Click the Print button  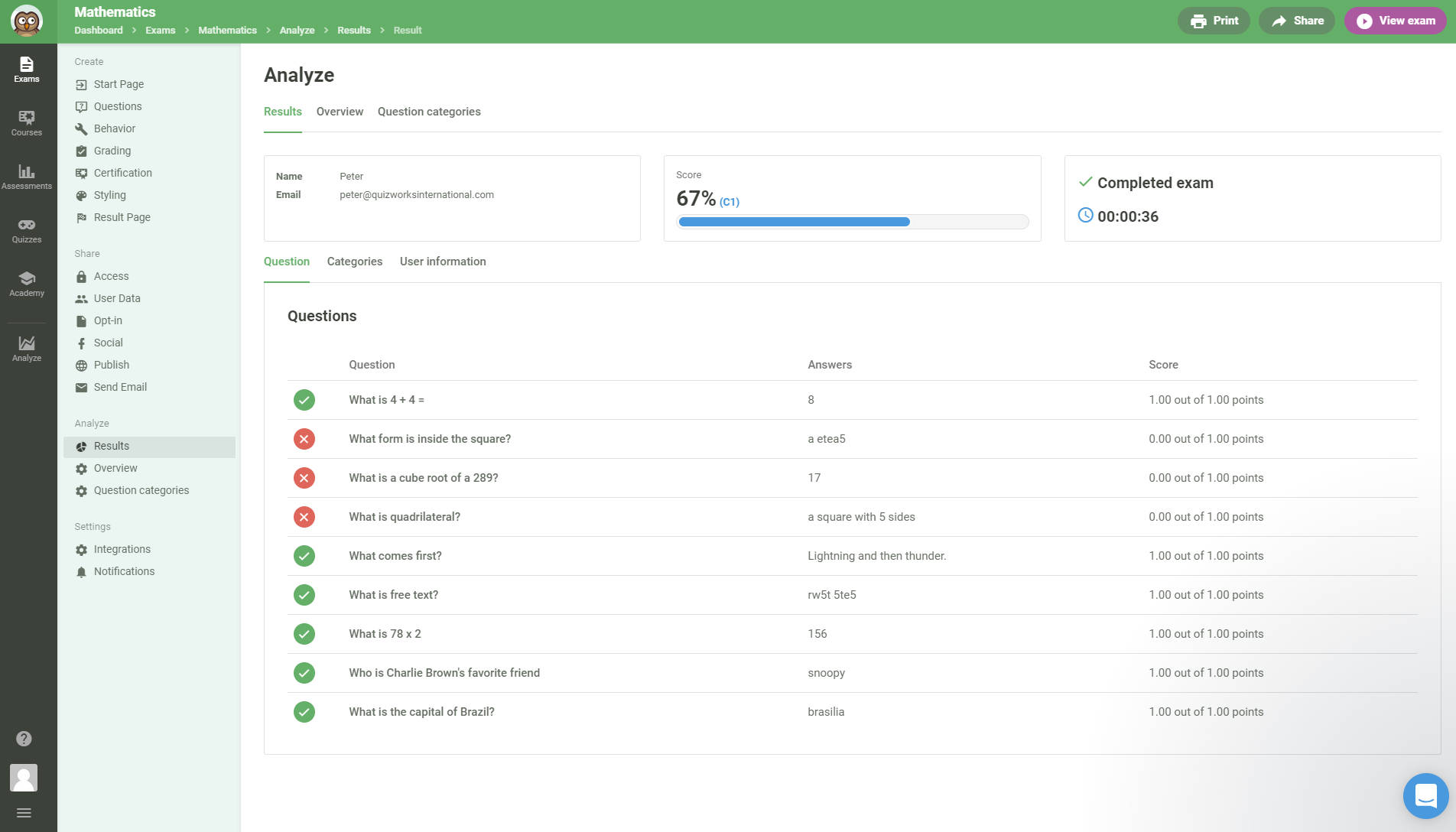tap(1214, 21)
